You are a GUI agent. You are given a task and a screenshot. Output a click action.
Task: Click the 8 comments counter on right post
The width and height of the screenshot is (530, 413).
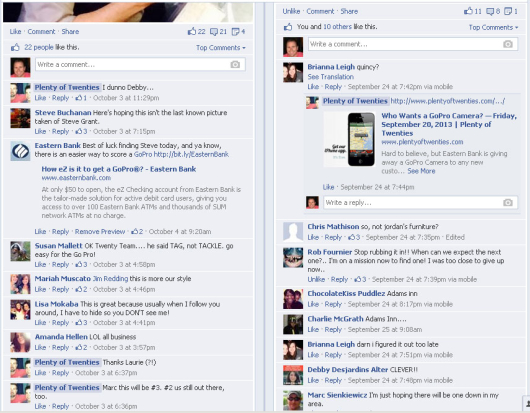[493, 11]
